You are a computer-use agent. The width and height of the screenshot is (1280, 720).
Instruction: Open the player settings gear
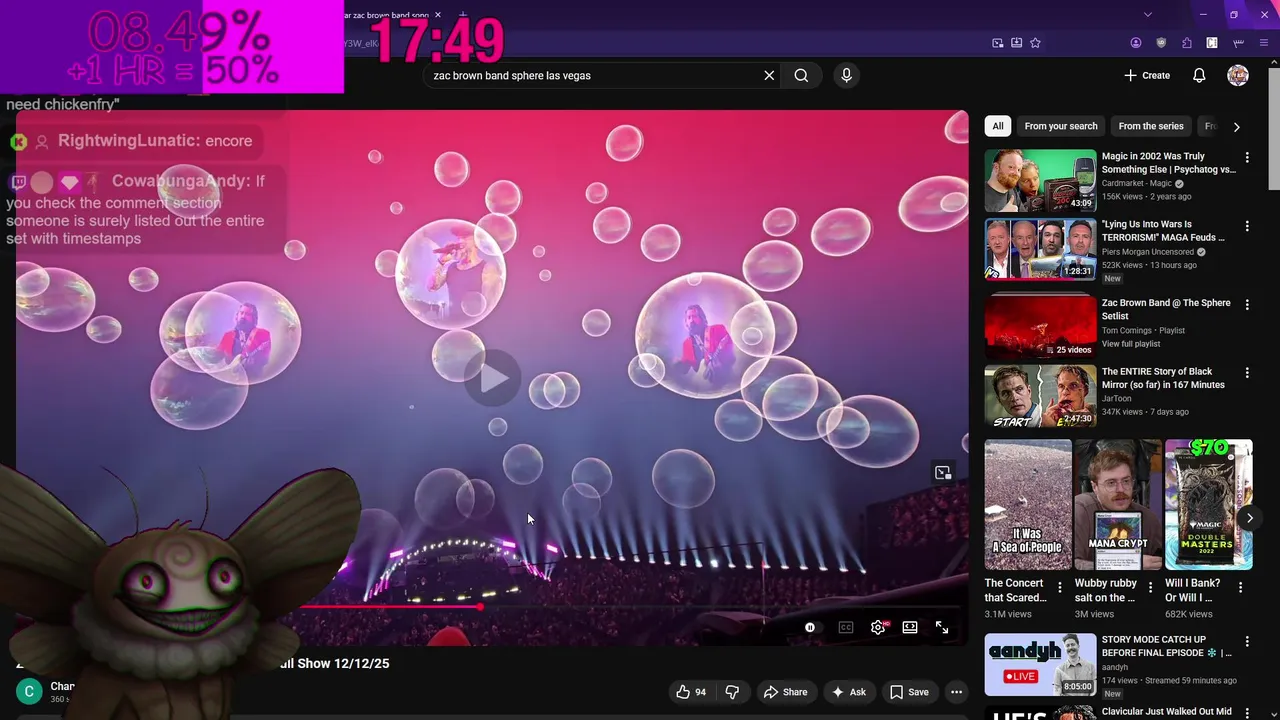[x=878, y=627]
